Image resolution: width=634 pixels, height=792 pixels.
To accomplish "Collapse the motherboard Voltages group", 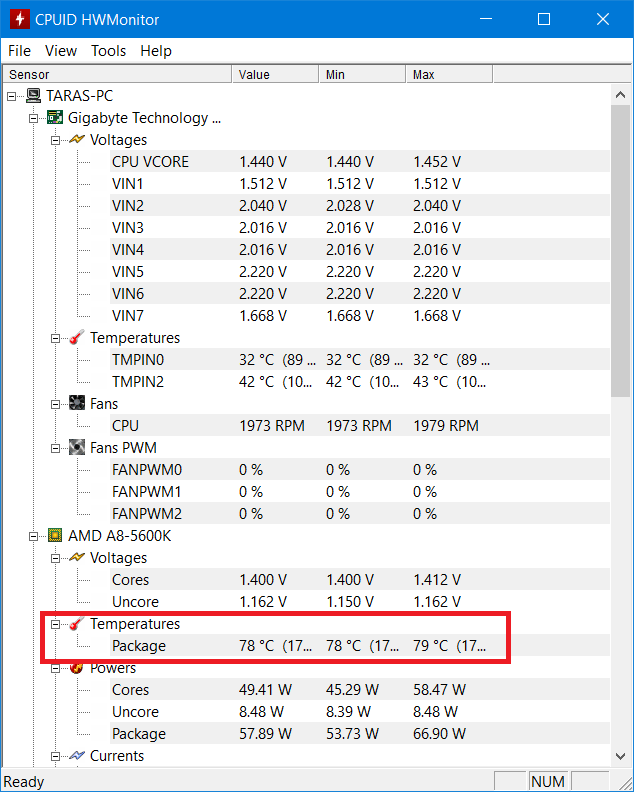I will click(56, 140).
